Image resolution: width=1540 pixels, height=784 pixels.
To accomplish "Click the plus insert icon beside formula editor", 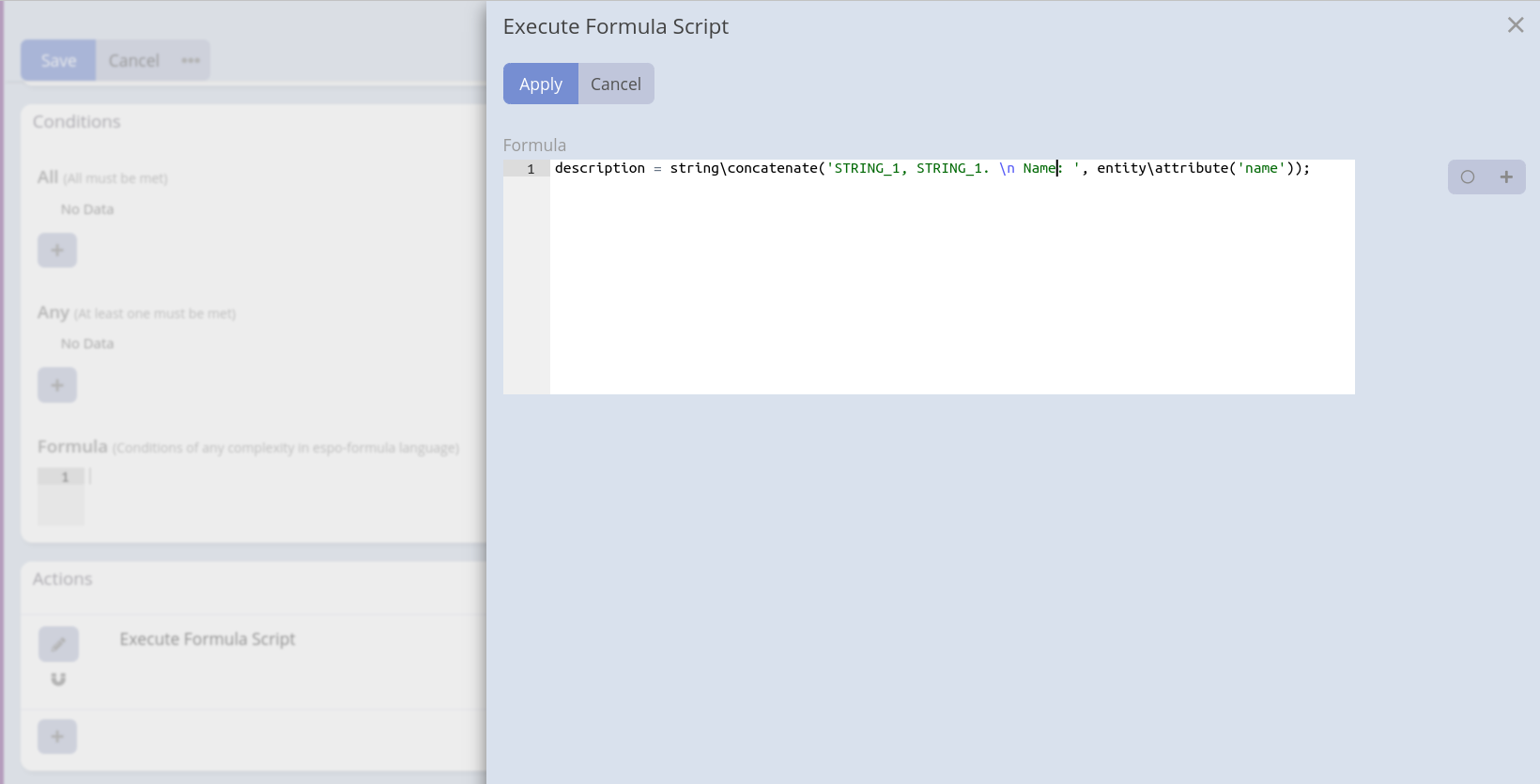I will (1506, 177).
